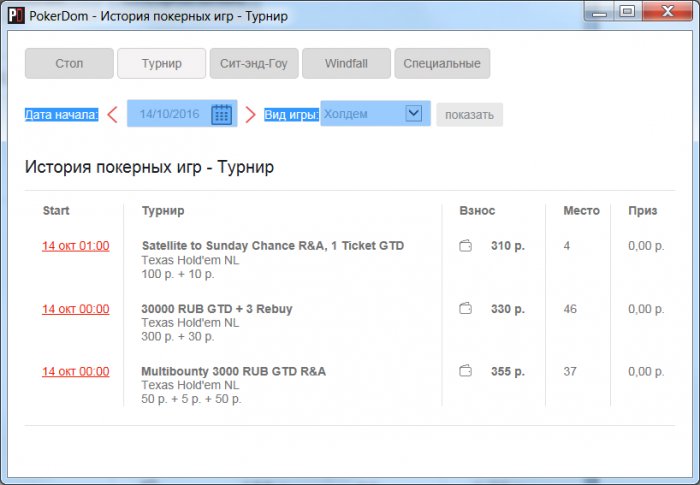Click place value 4
Screen dimensions: 700x485
567,246
